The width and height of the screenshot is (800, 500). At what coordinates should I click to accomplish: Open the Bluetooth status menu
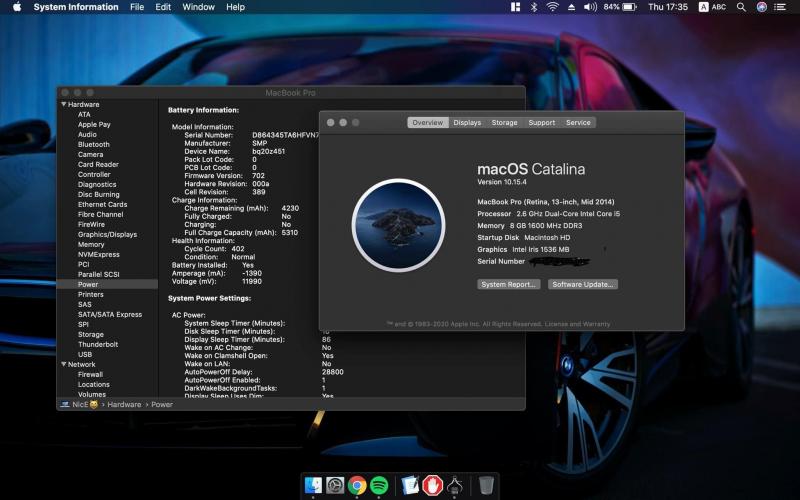tap(534, 7)
